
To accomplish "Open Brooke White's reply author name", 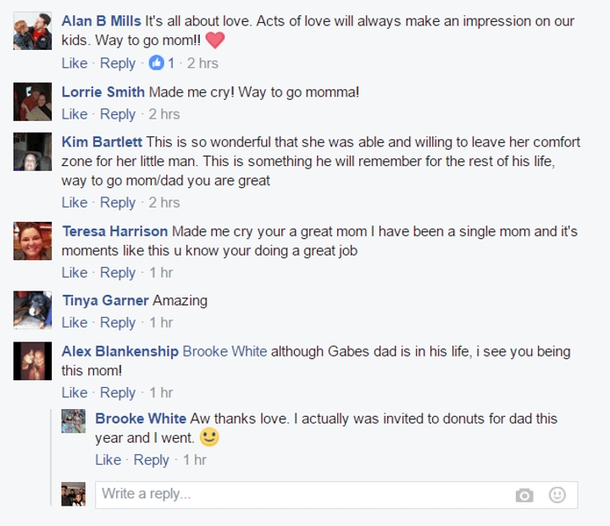I will pyautogui.click(x=141, y=418).
